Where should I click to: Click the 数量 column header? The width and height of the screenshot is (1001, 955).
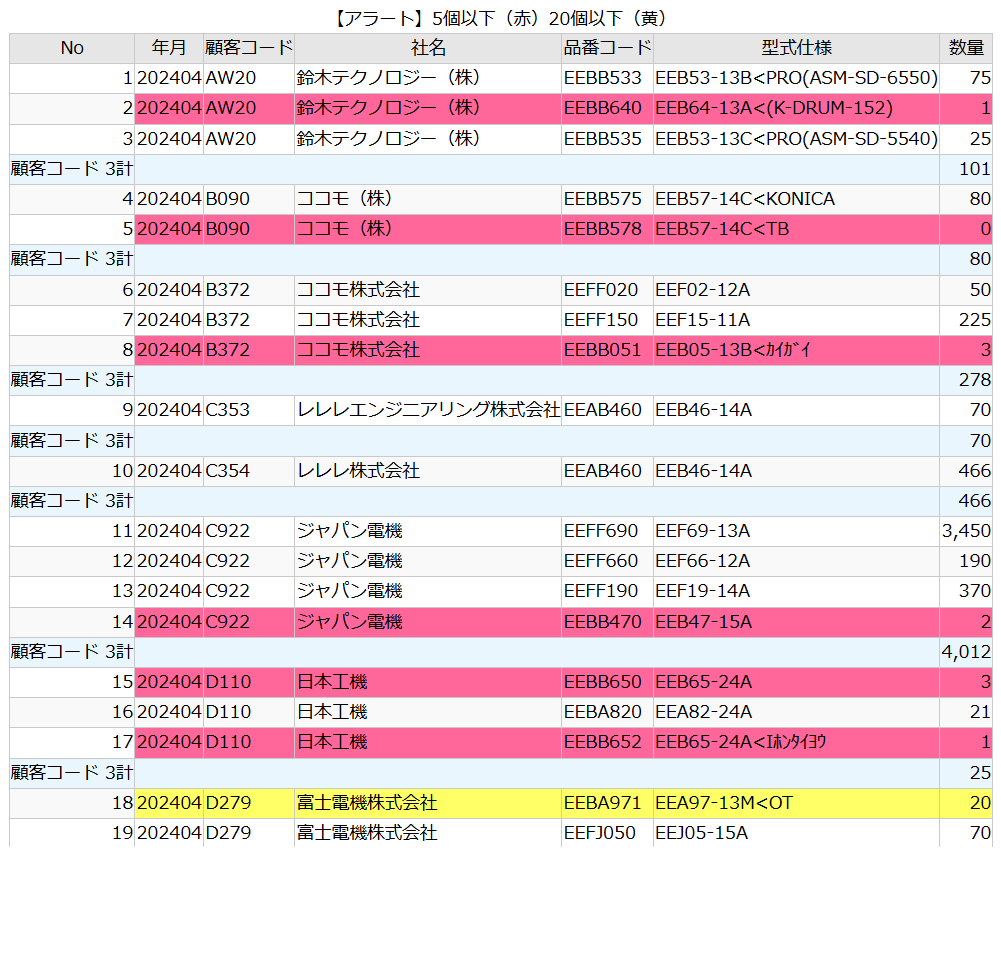(x=965, y=47)
